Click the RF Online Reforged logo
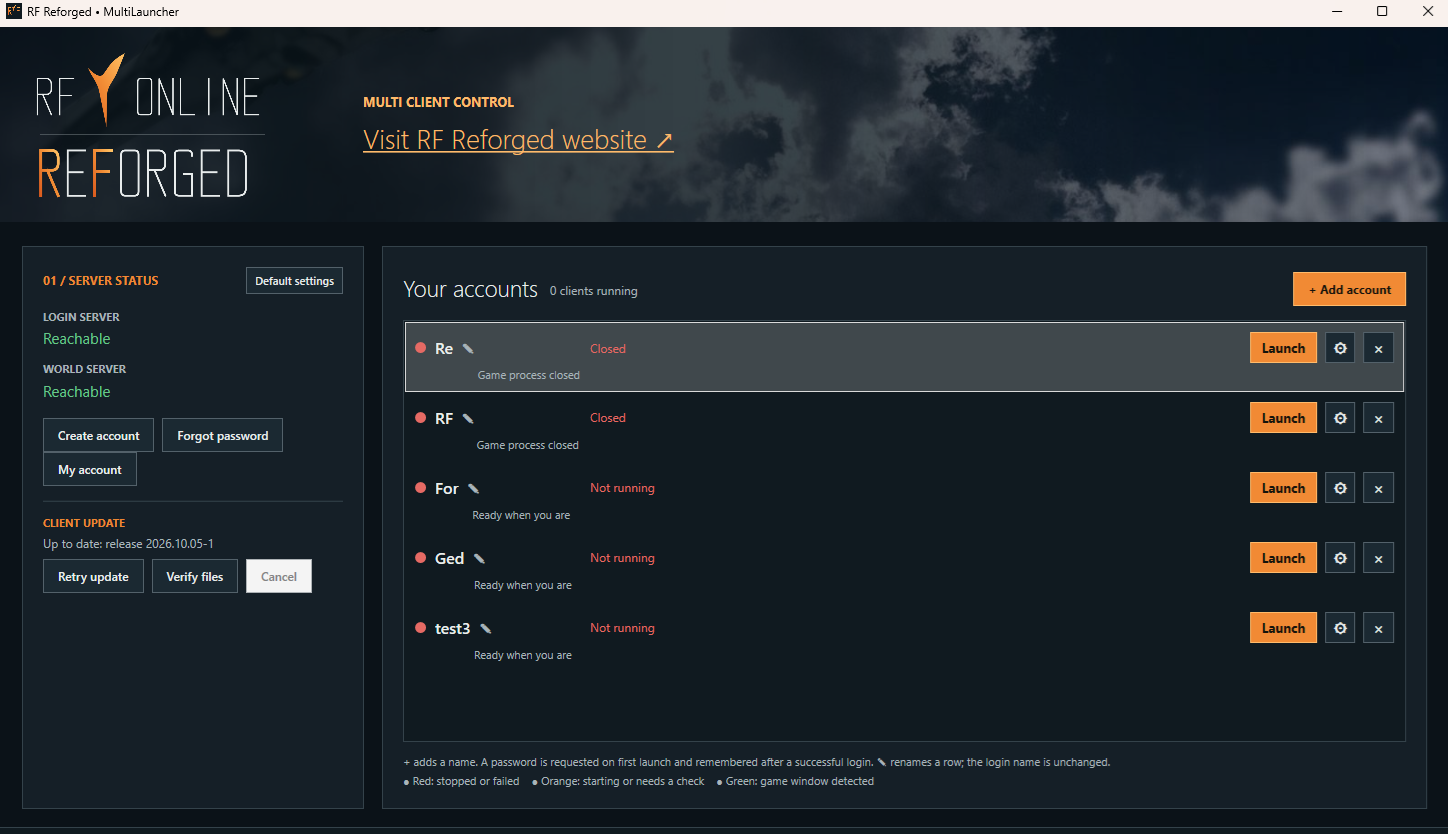The height and width of the screenshot is (834, 1448). tap(150, 125)
